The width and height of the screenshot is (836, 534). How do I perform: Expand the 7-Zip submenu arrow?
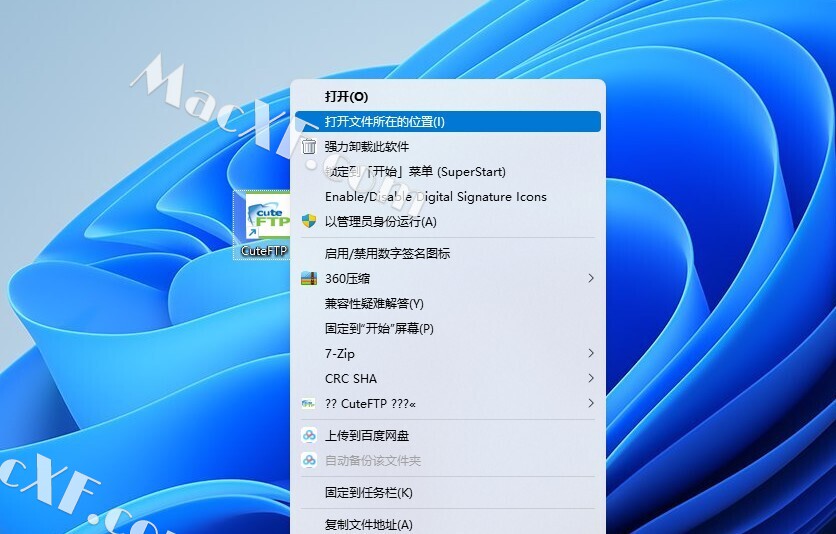[x=590, y=353]
